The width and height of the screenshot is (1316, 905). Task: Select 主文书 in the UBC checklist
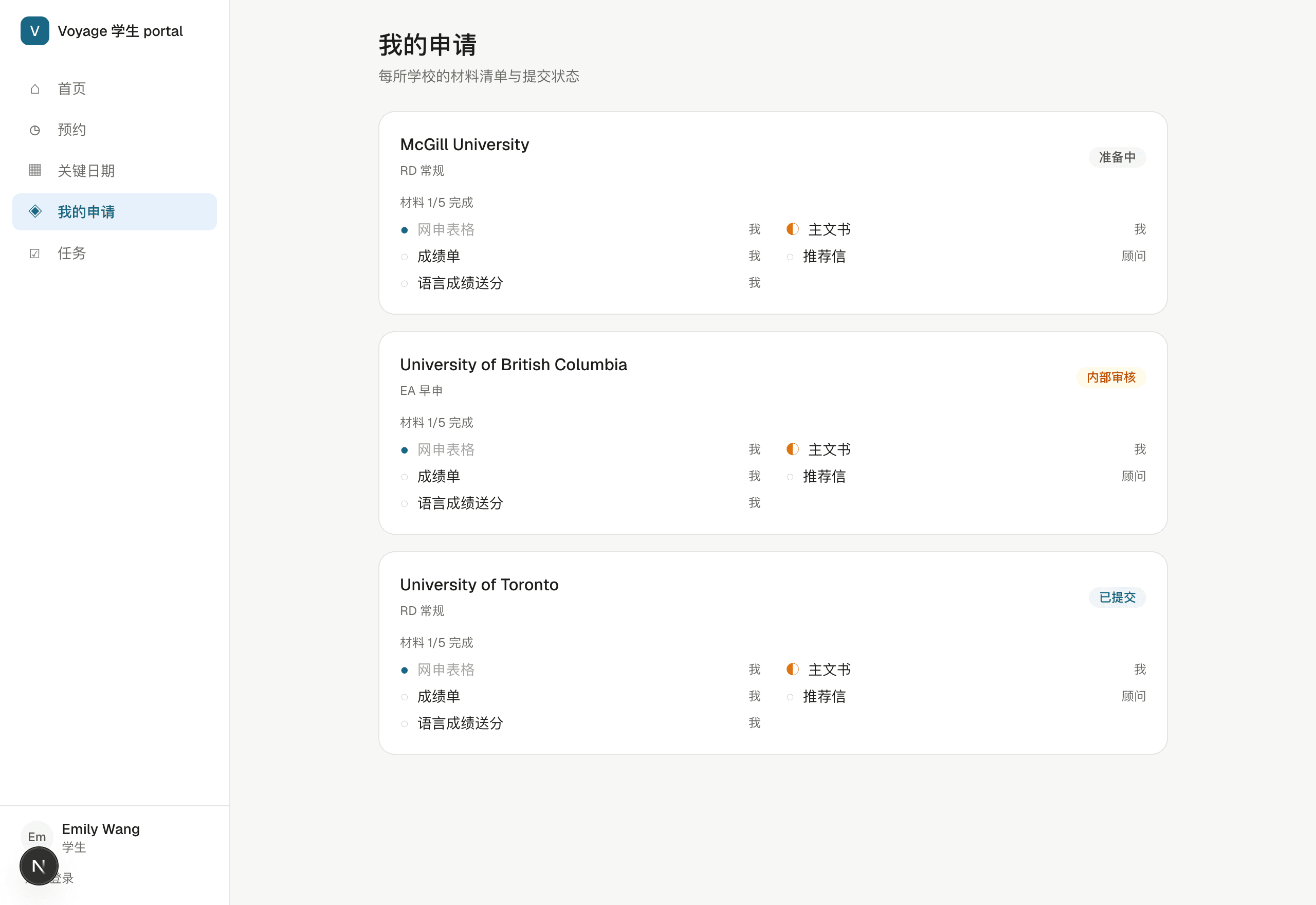829,449
